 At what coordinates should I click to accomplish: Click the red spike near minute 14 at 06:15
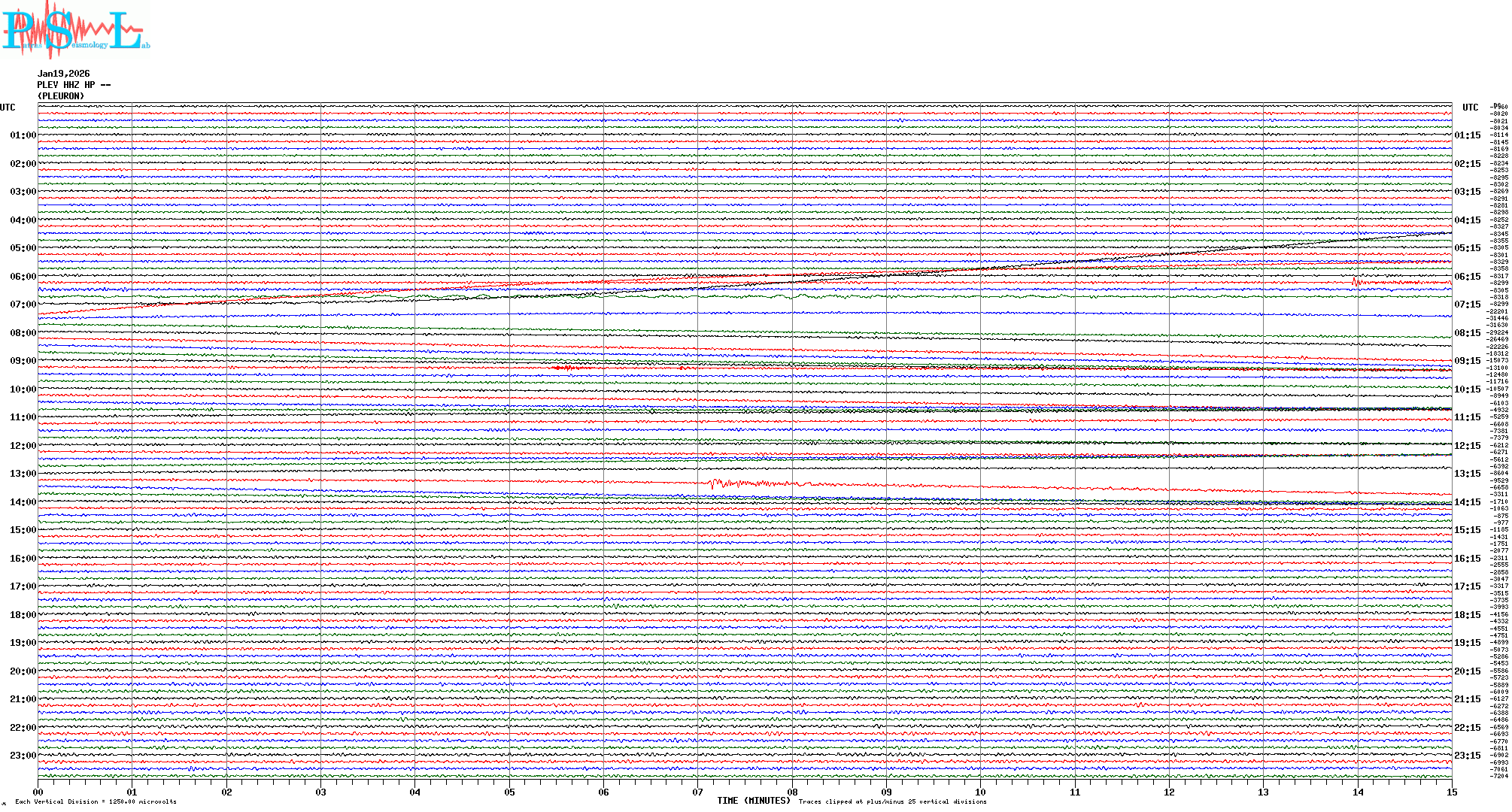point(1355,282)
